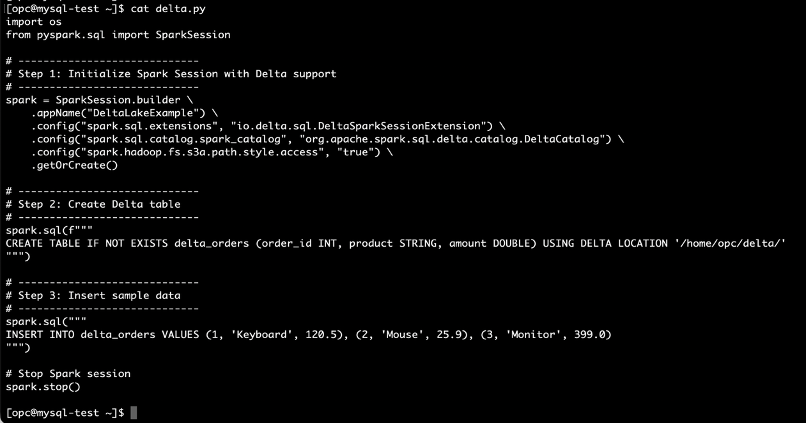
Task: Click the terminal cursor block at the prompt
Action: tap(133, 413)
